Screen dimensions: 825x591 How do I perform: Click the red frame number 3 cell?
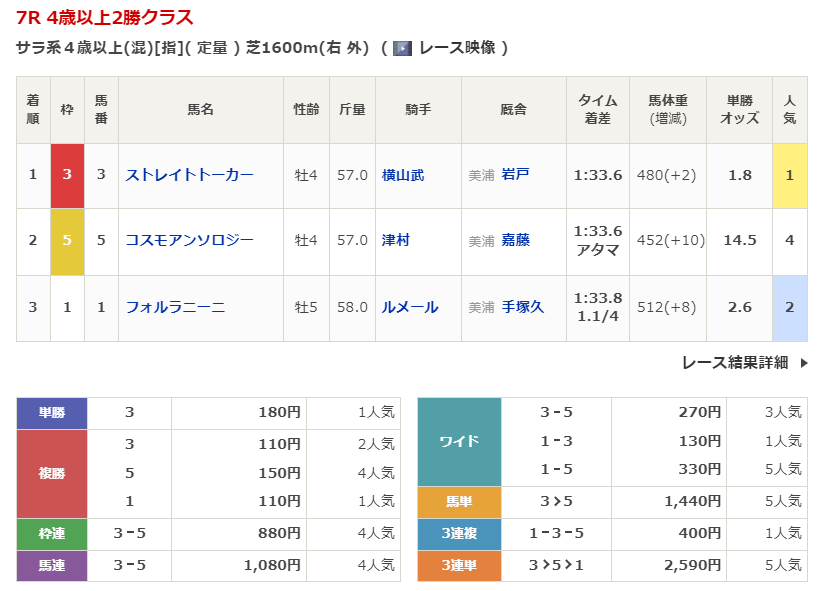click(x=67, y=175)
